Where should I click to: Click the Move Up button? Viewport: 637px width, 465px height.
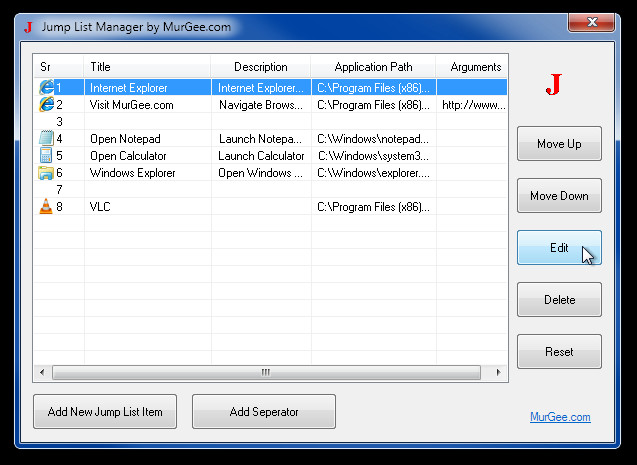pyautogui.click(x=559, y=143)
